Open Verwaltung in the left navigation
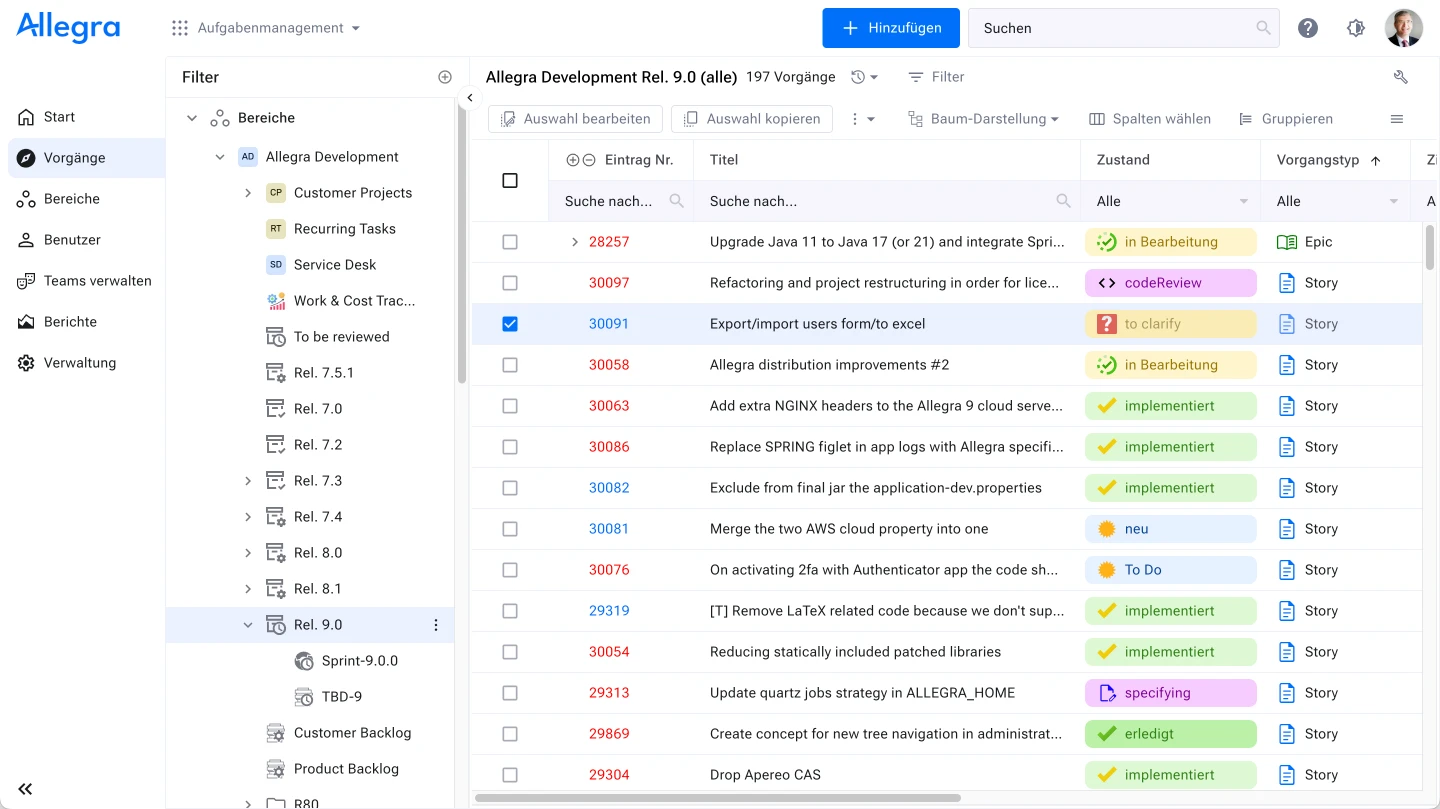This screenshot has width=1440, height=809. tap(79, 363)
